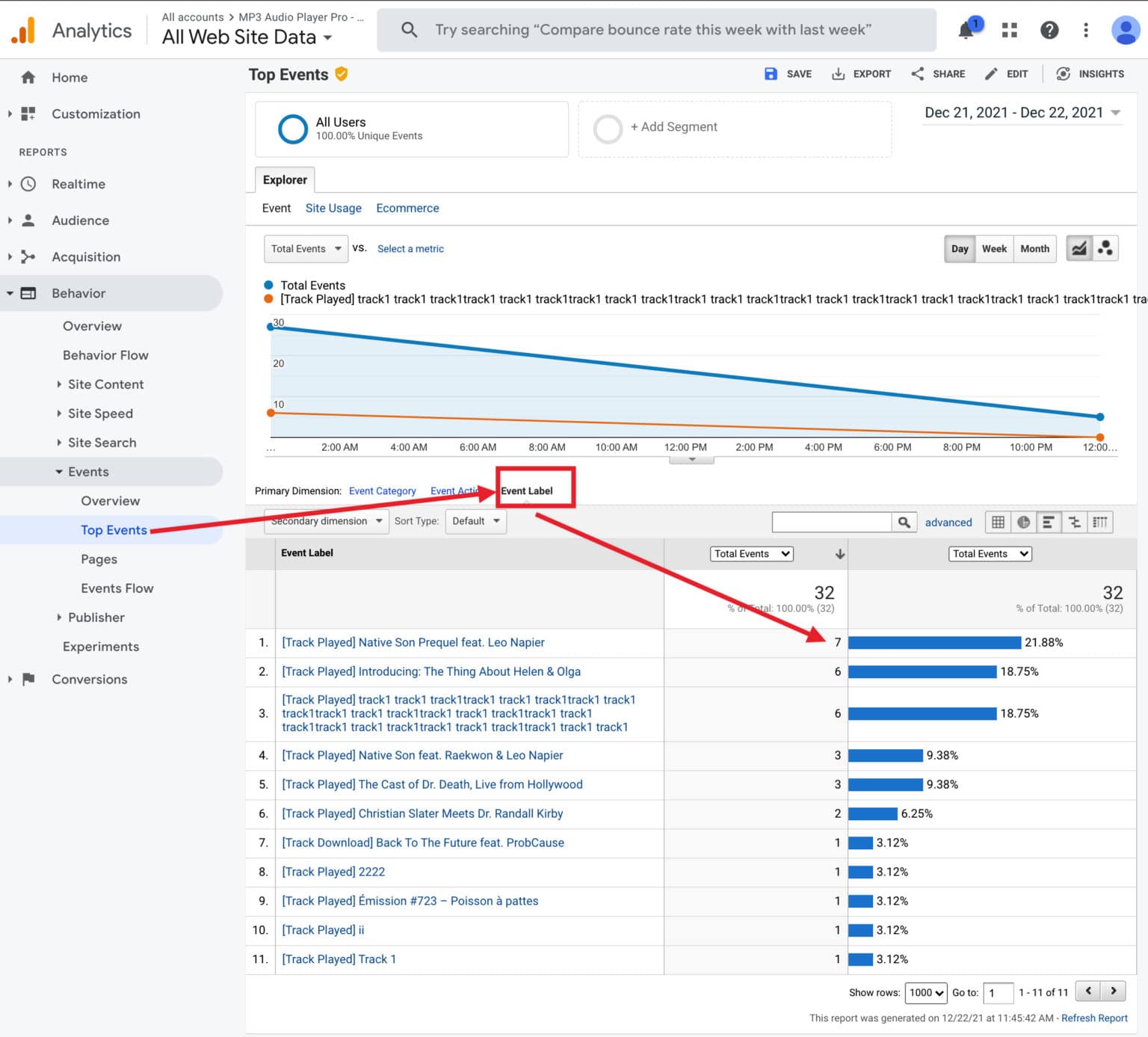Screen dimensions: 1148x1037
Task: Toggle the Week granularity for the graph
Action: (x=994, y=248)
